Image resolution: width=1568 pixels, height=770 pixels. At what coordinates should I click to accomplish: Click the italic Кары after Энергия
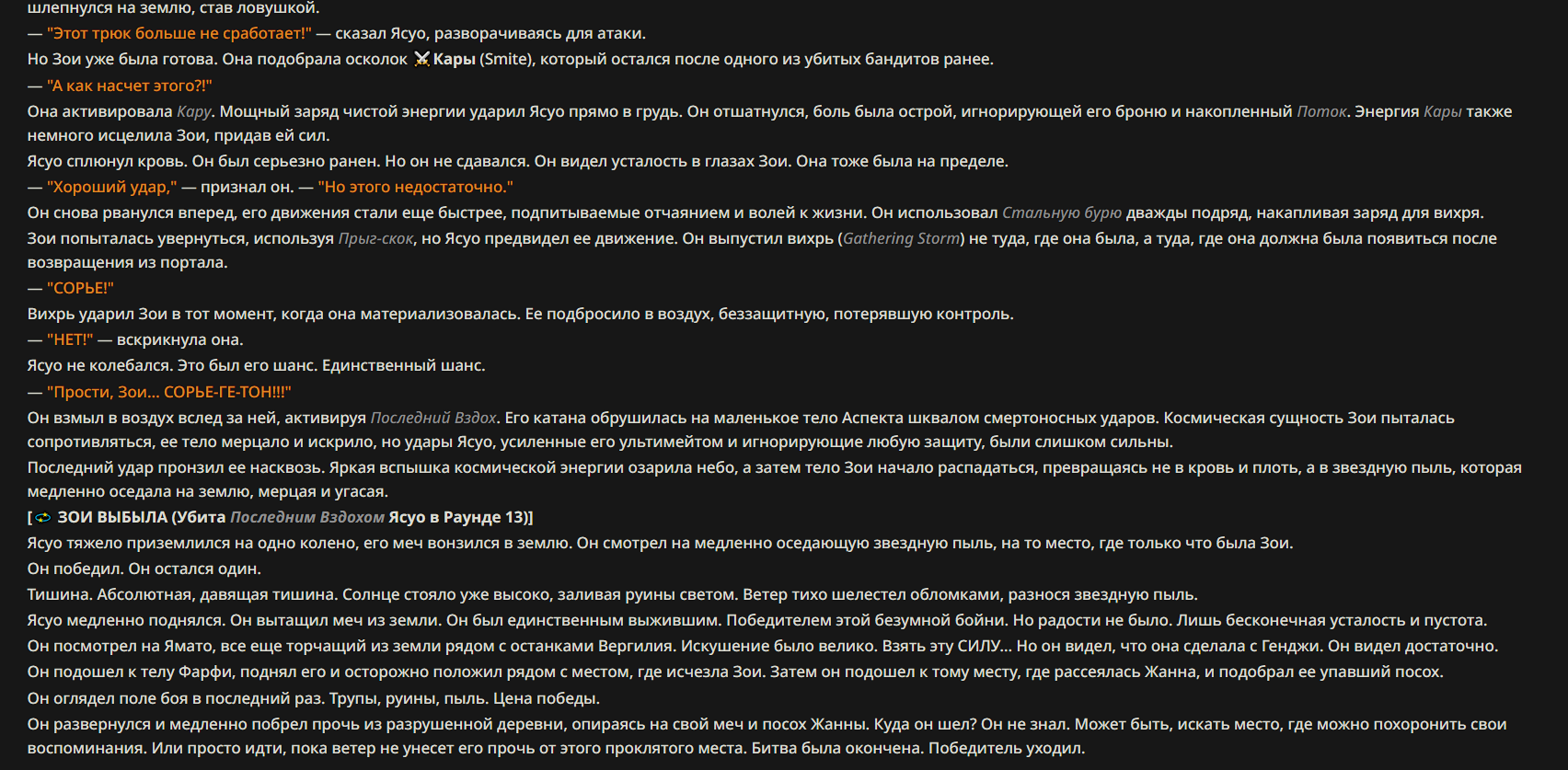click(1443, 111)
